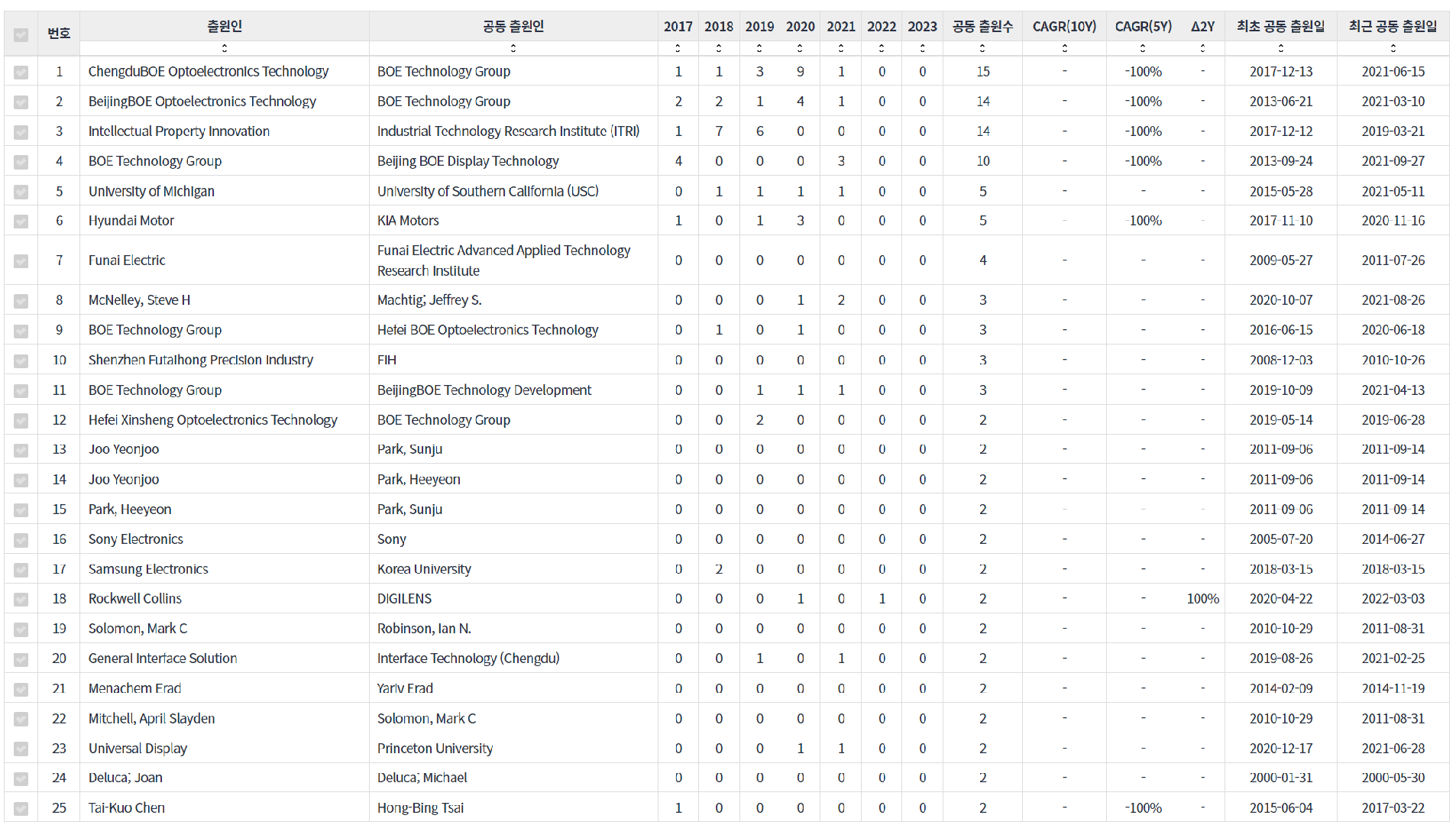Select co-applicant Beijing BOE Display Technology
The image size is (1456, 825).
pos(468,161)
